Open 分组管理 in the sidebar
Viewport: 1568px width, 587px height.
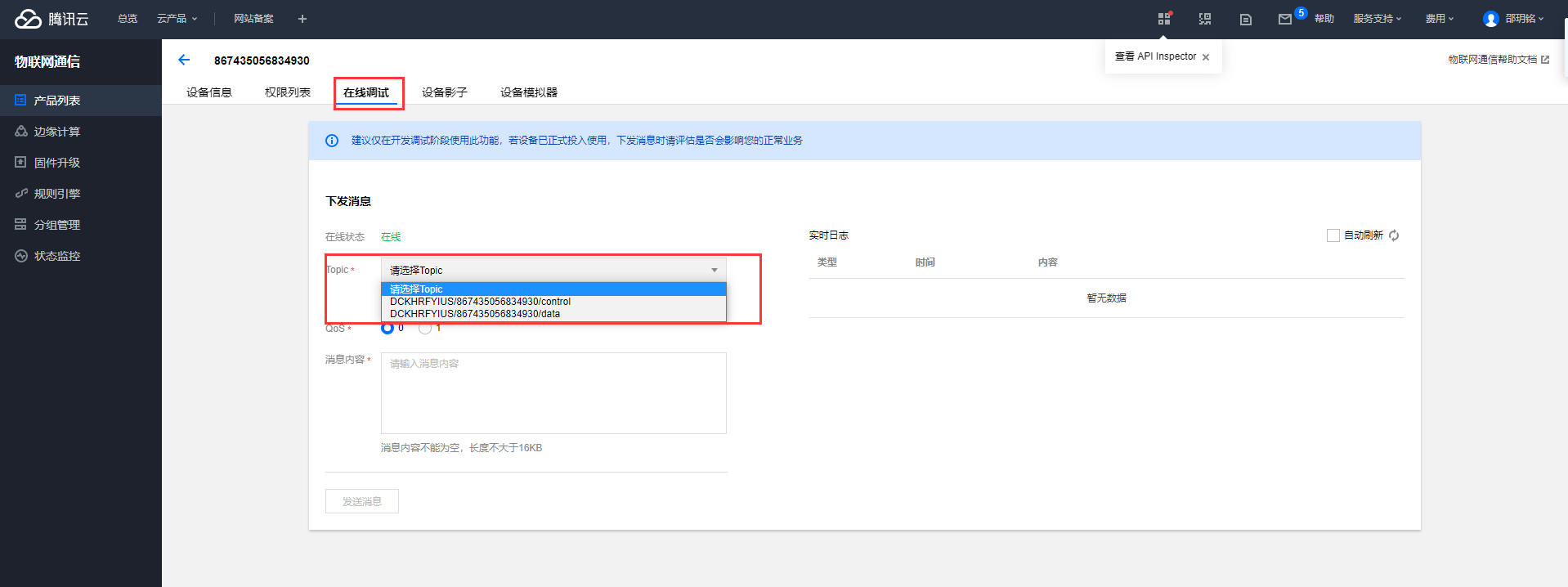pos(81,225)
